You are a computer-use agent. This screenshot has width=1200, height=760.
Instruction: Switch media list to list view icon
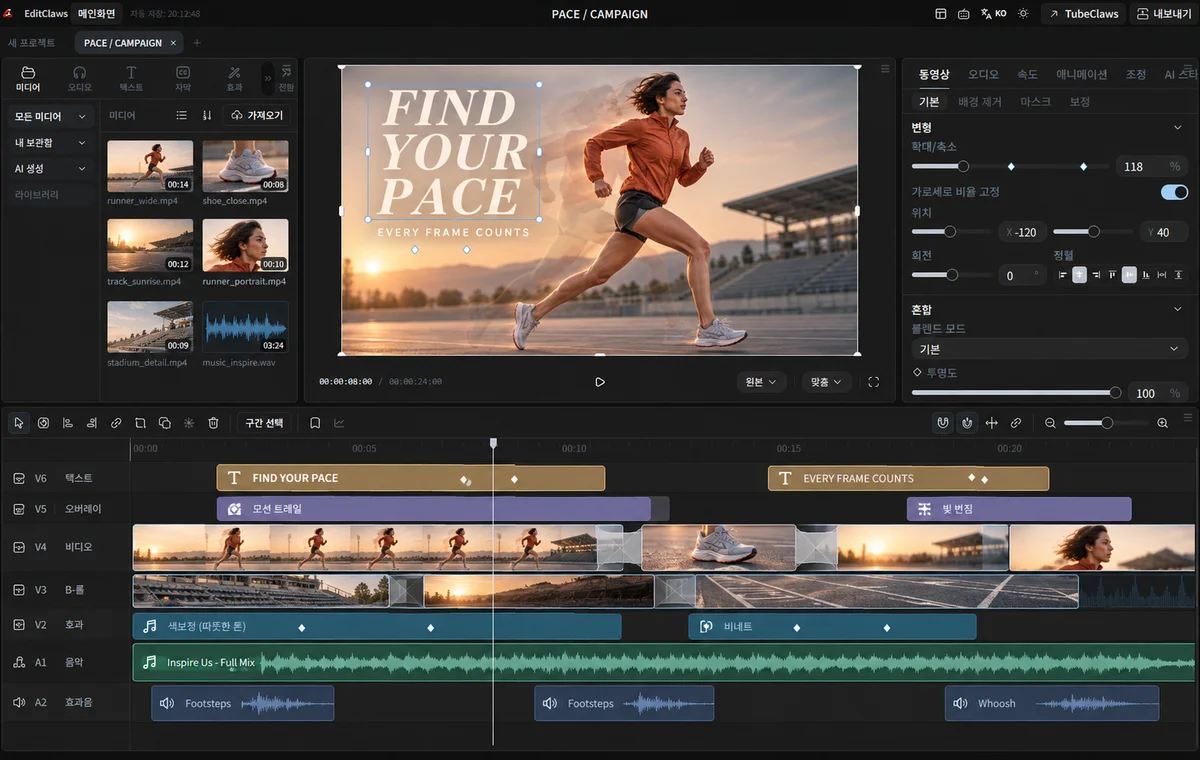pos(181,115)
